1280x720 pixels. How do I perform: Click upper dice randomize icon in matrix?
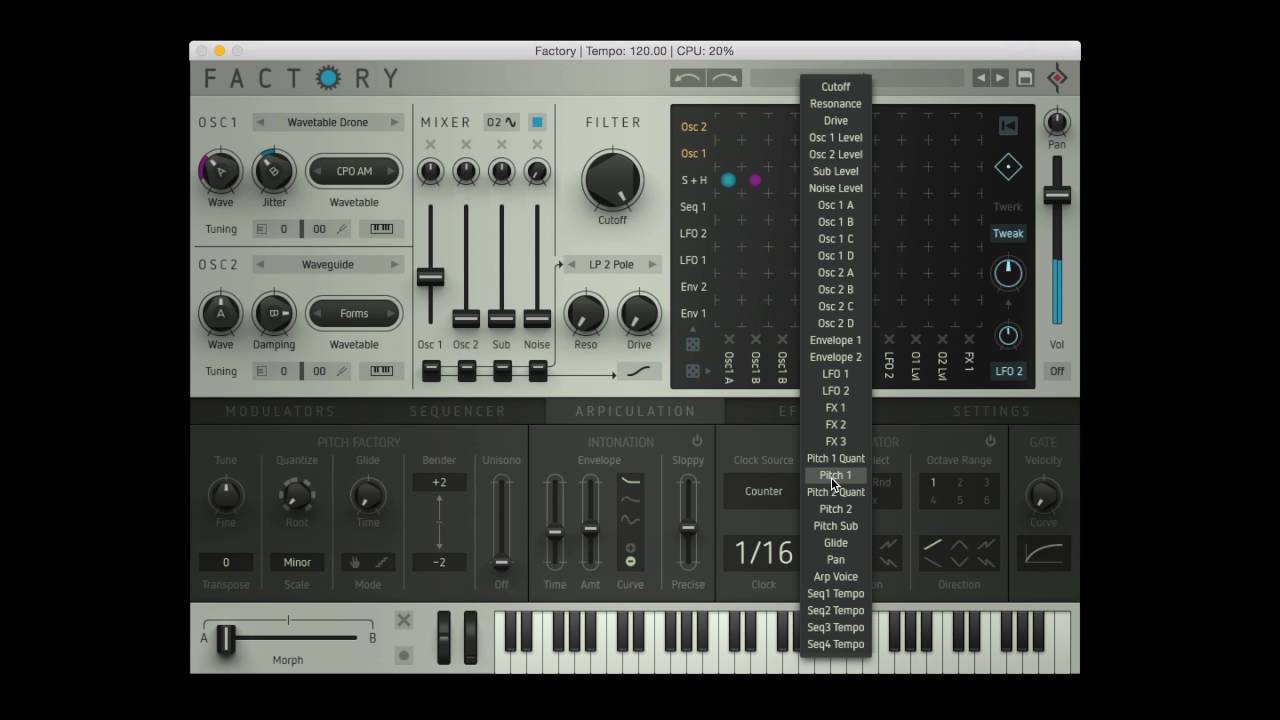692,344
